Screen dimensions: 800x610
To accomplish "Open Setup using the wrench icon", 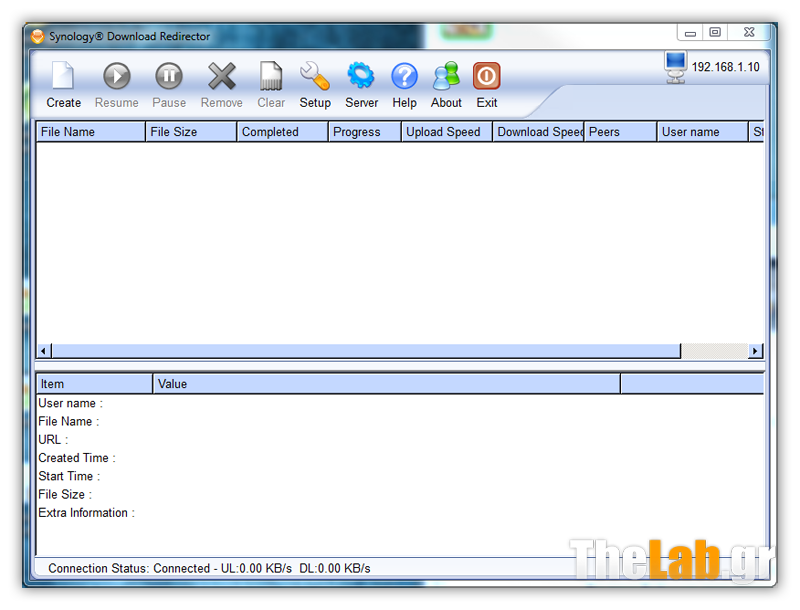I will click(315, 76).
